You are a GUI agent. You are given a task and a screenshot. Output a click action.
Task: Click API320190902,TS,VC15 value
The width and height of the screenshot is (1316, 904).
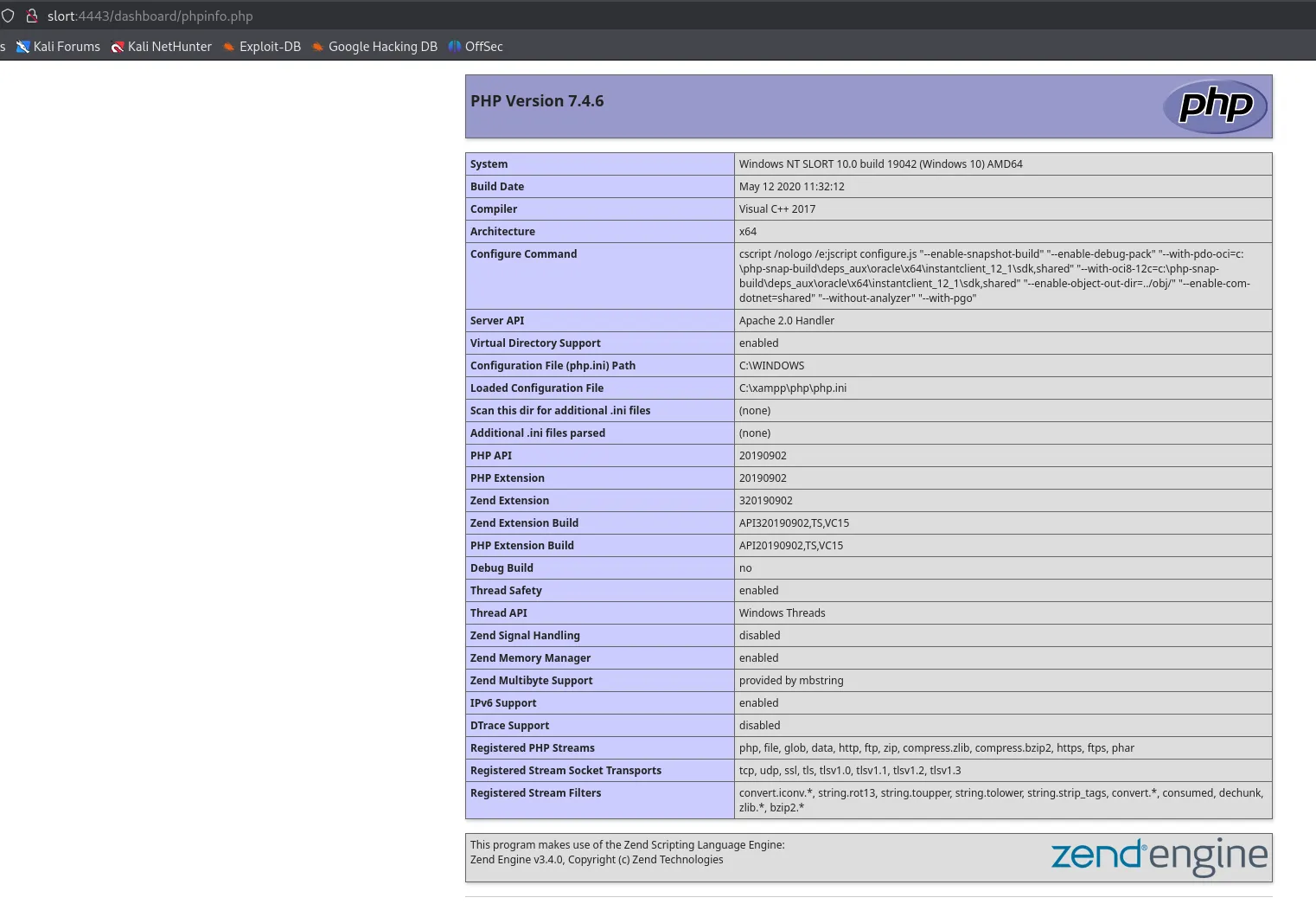click(x=795, y=523)
